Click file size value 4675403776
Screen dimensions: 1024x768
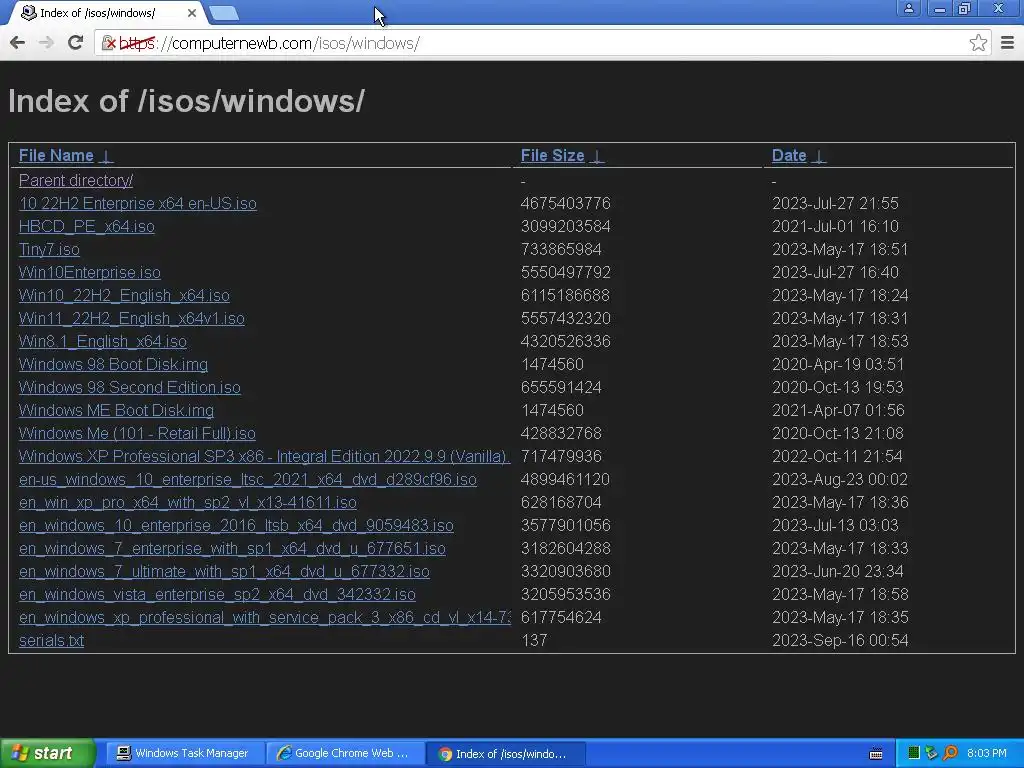tap(566, 203)
